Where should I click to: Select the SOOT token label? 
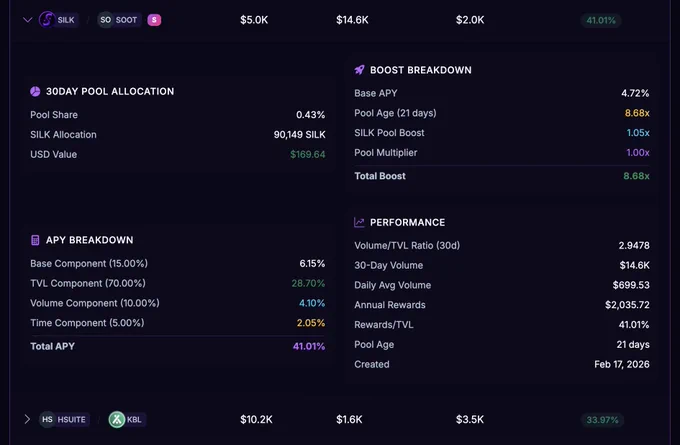(x=126, y=20)
